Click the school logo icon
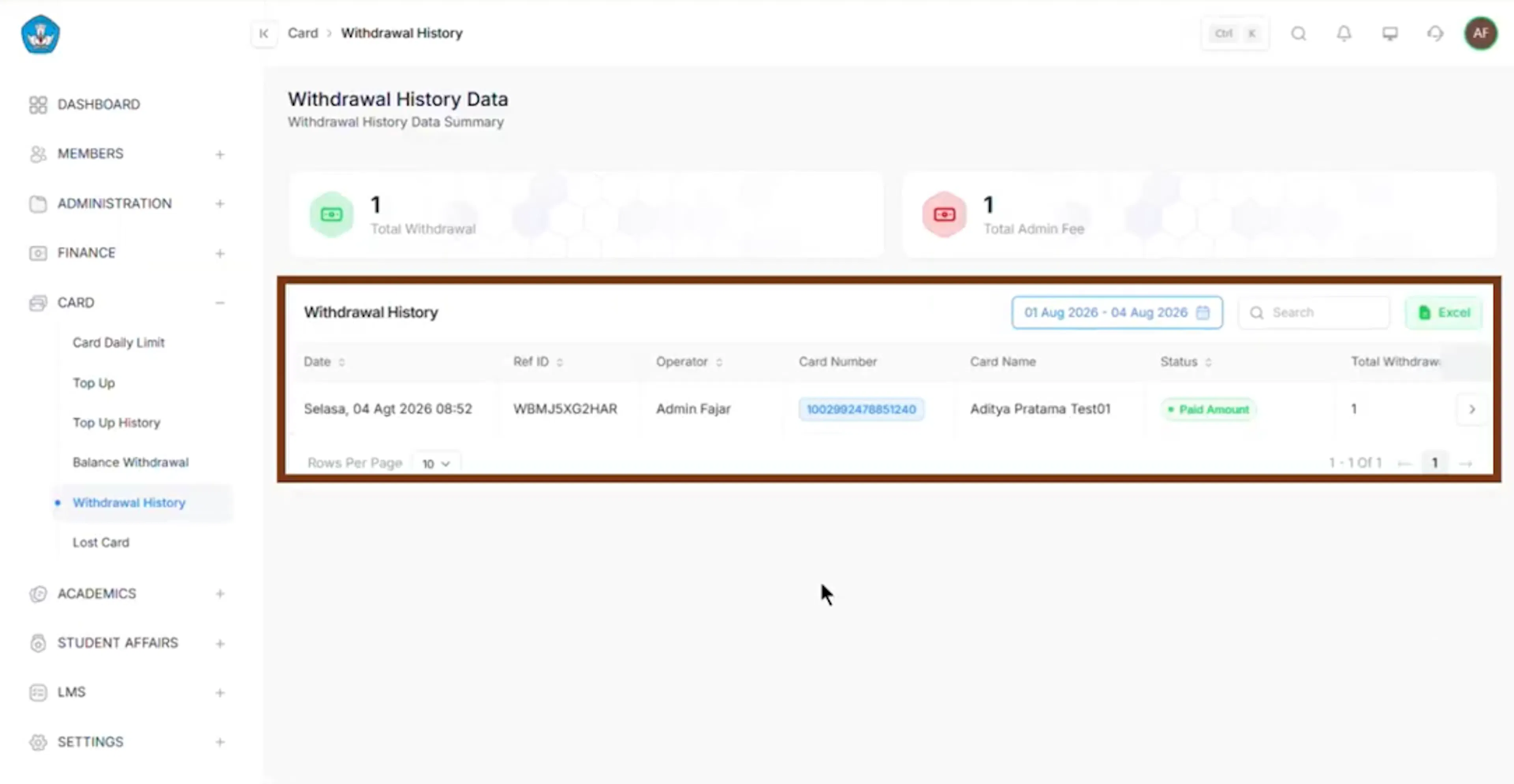The image size is (1514, 784). pyautogui.click(x=40, y=34)
